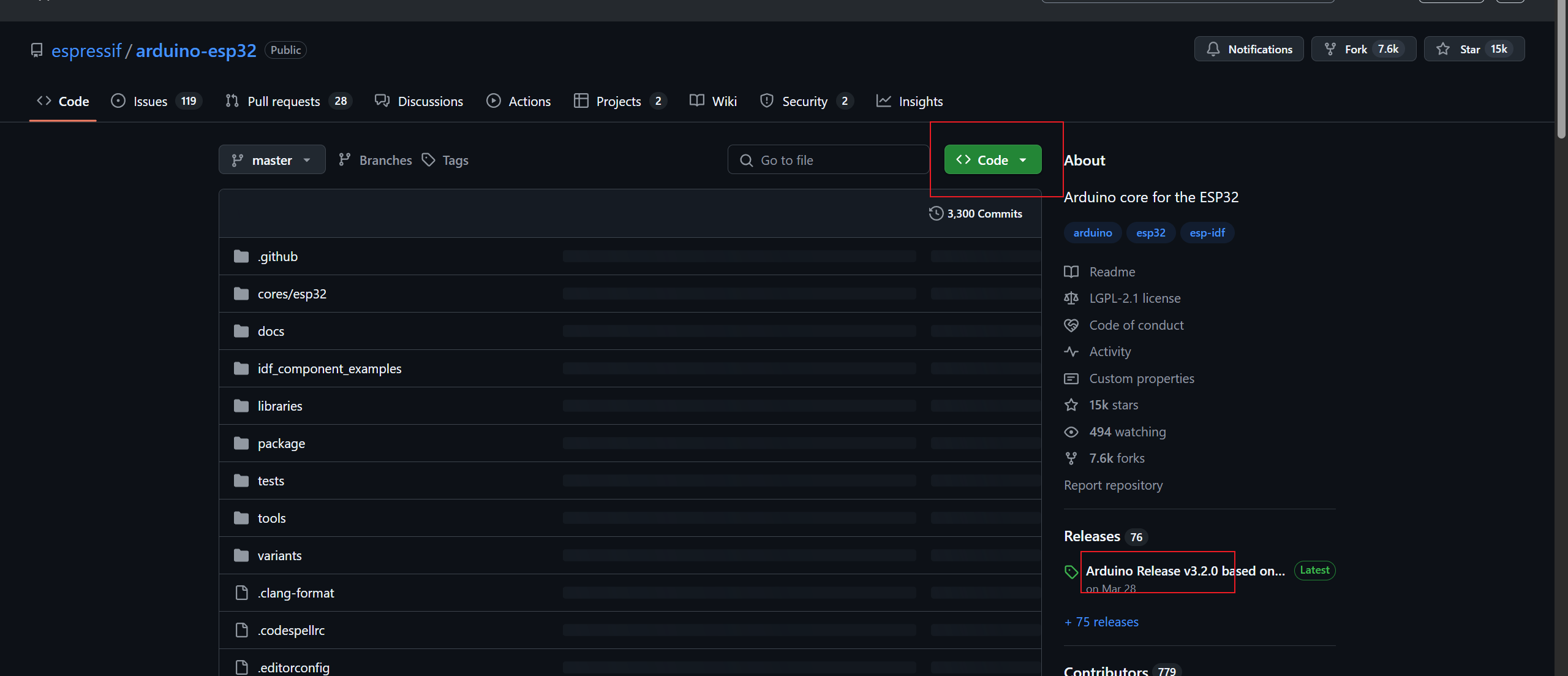The height and width of the screenshot is (676, 1568).
Task: Open the idf_component_examples folder name
Action: pos(330,368)
